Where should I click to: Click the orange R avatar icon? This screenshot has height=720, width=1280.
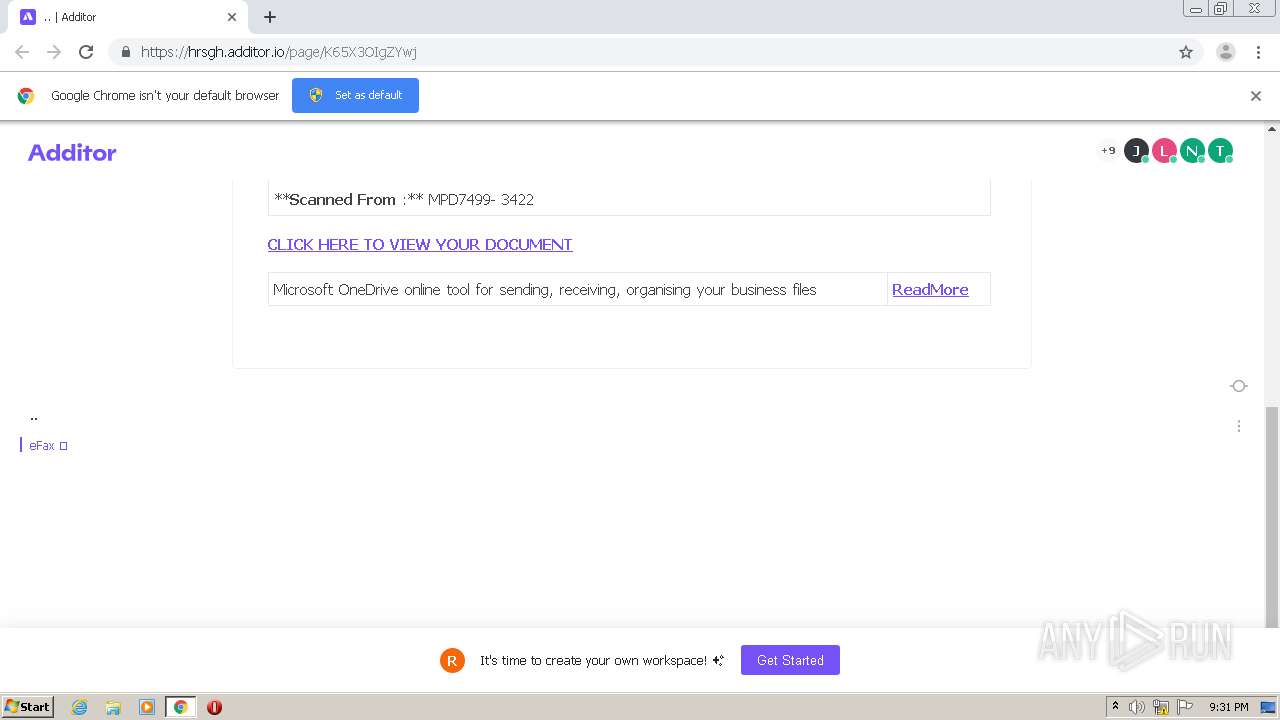(452, 660)
